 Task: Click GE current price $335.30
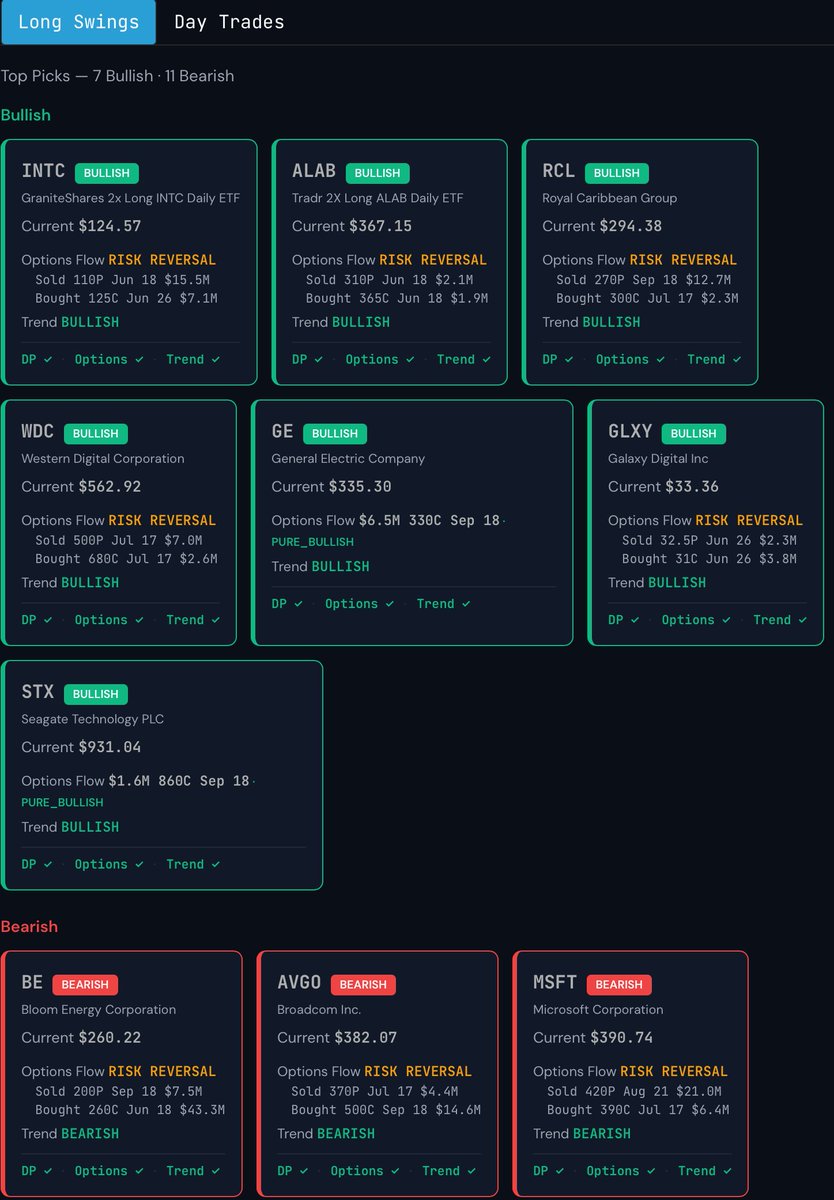pos(360,487)
